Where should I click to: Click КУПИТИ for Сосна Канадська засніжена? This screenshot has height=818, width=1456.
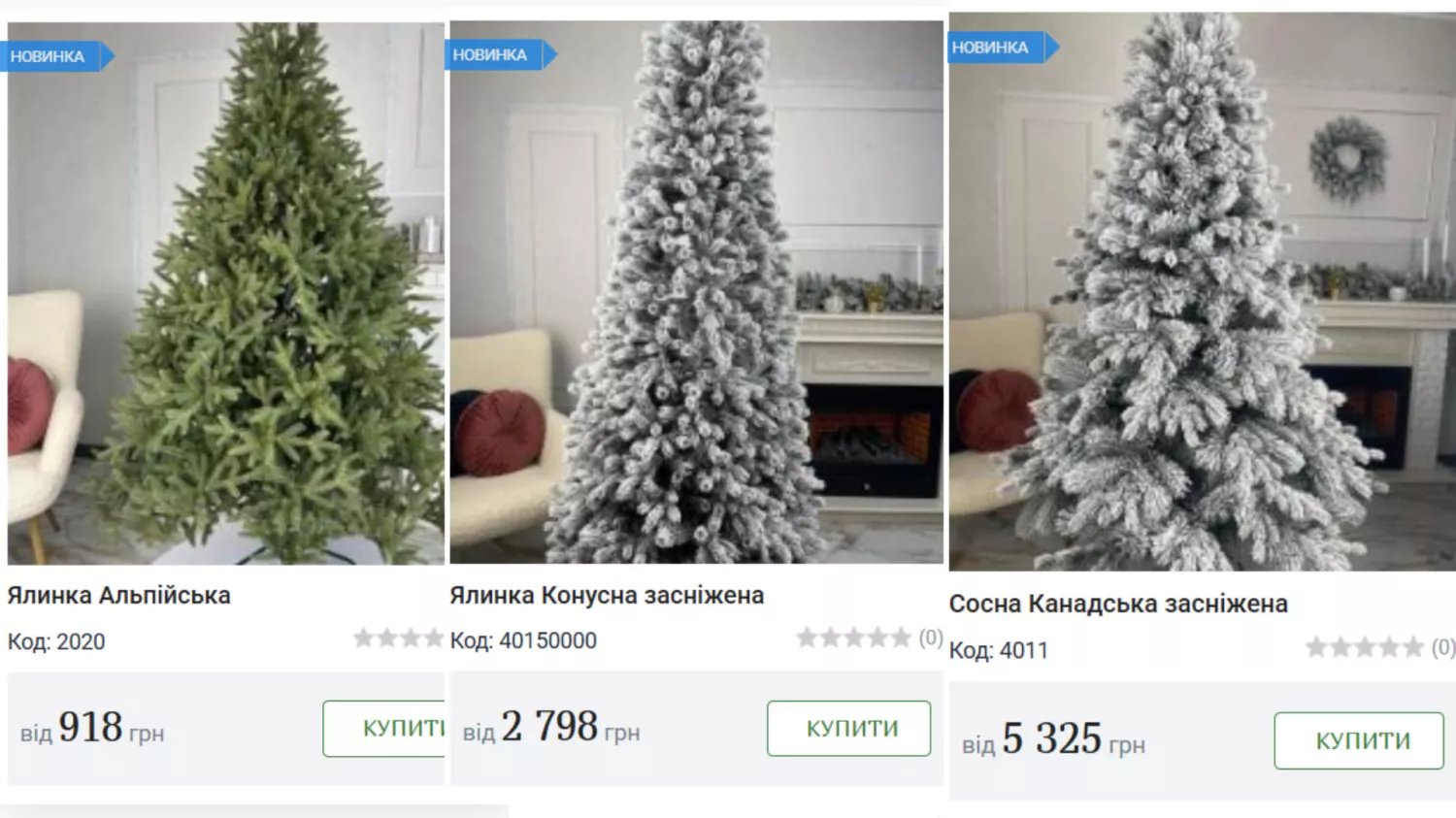click(x=1360, y=740)
